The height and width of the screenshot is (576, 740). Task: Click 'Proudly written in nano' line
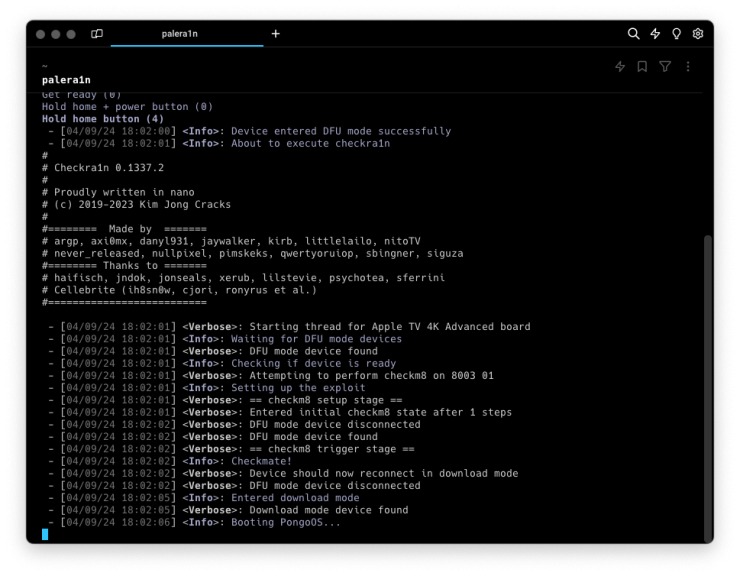(124, 192)
